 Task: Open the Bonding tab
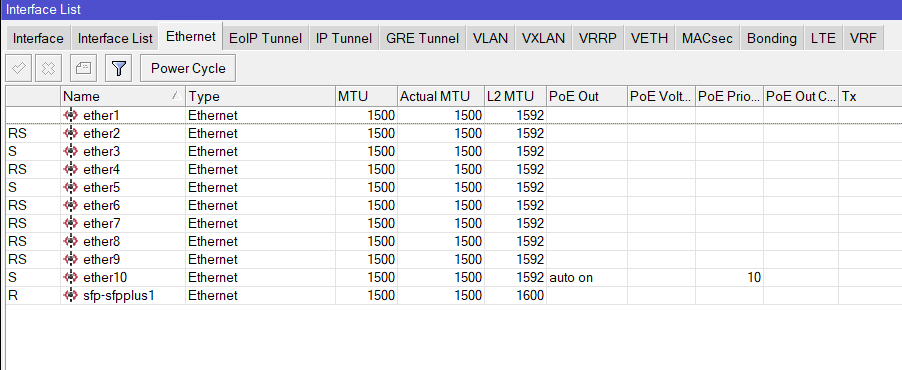771,38
